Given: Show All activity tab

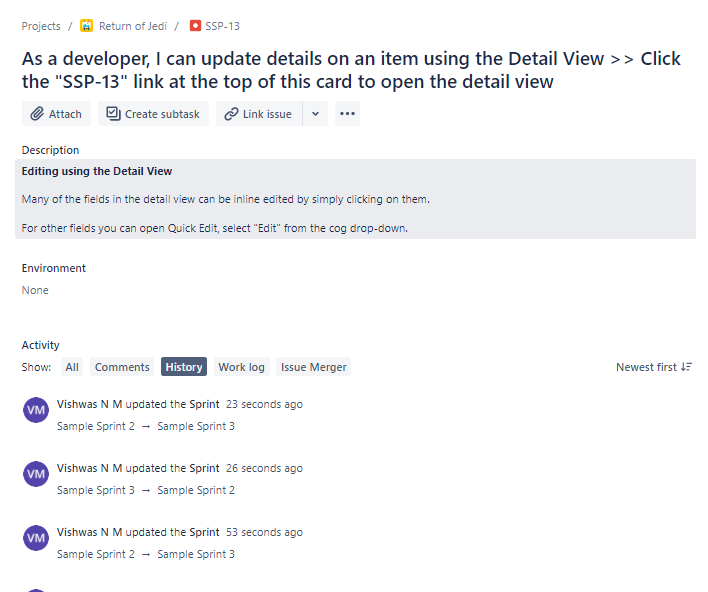Looking at the screenshot, I should click(x=72, y=367).
